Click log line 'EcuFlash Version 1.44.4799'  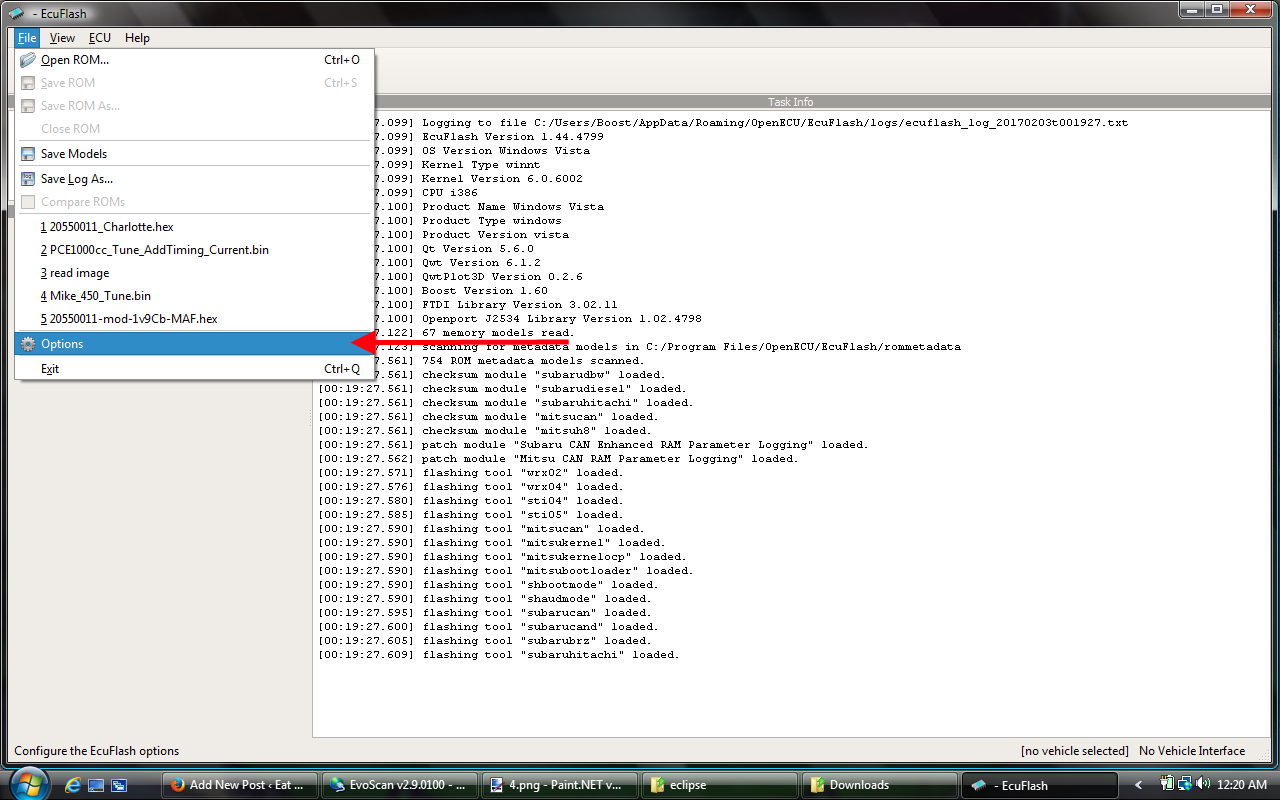click(513, 137)
